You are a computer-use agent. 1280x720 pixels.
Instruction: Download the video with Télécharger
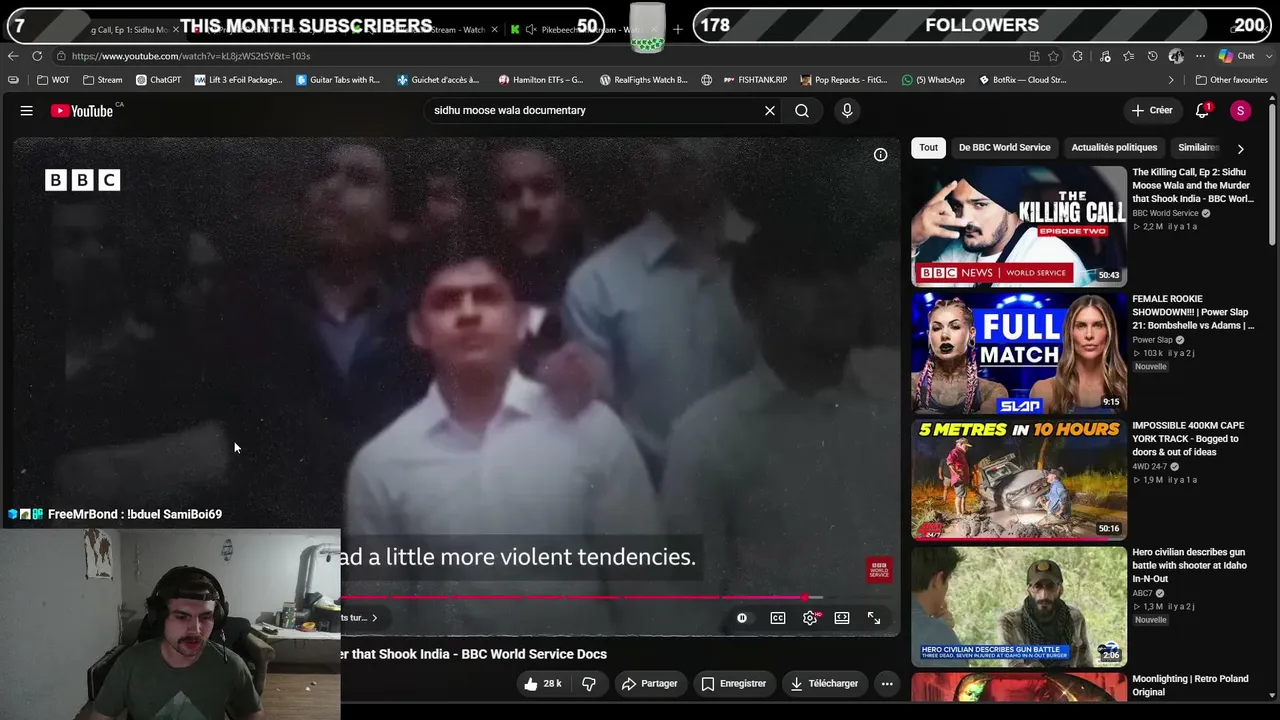click(x=824, y=684)
